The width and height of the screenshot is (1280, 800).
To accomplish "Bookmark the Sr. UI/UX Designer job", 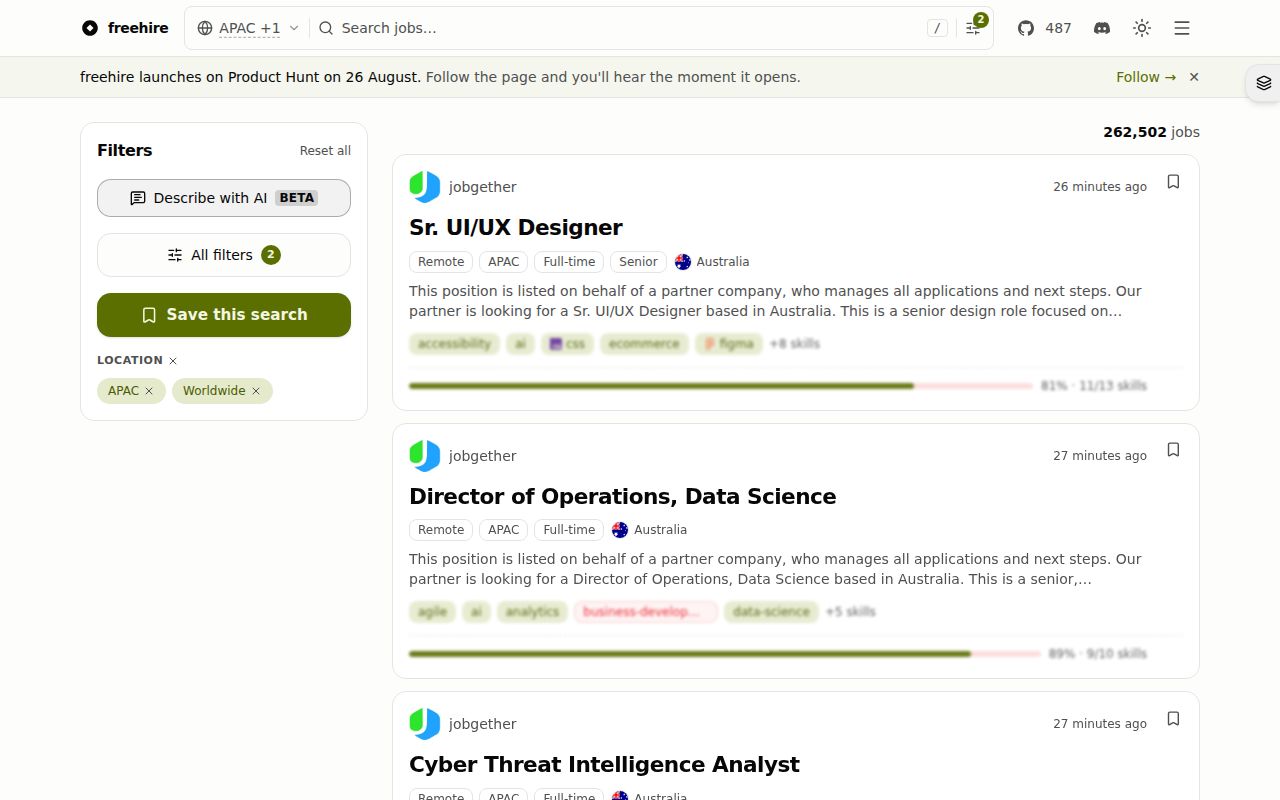I will pos(1173,182).
